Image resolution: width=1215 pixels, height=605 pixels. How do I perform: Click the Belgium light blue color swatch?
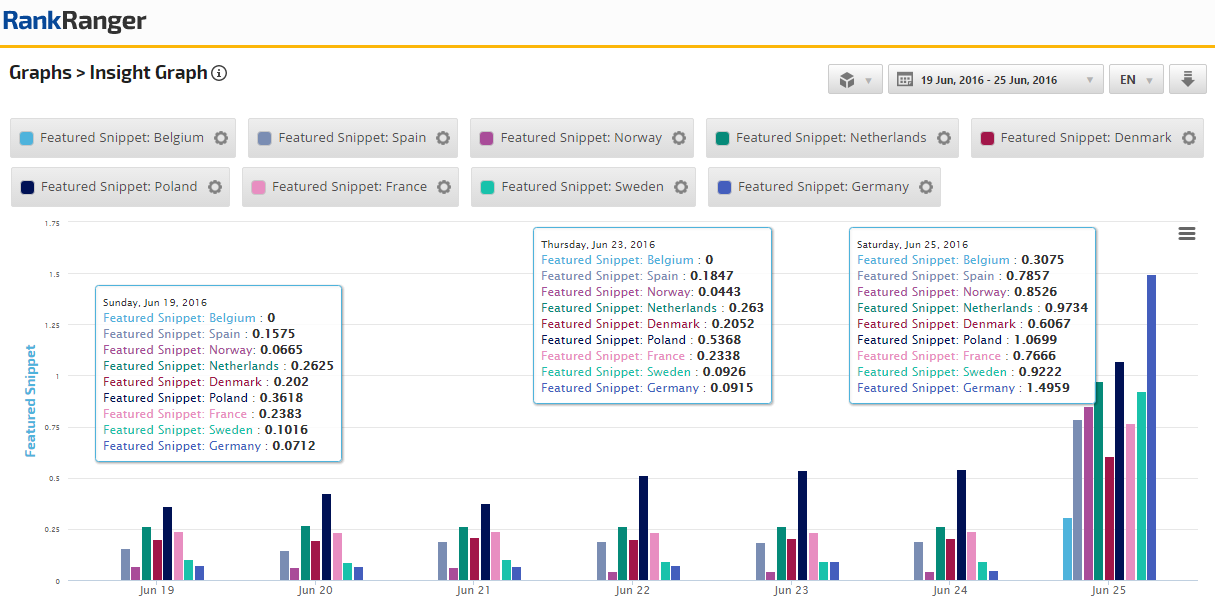[x=27, y=138]
